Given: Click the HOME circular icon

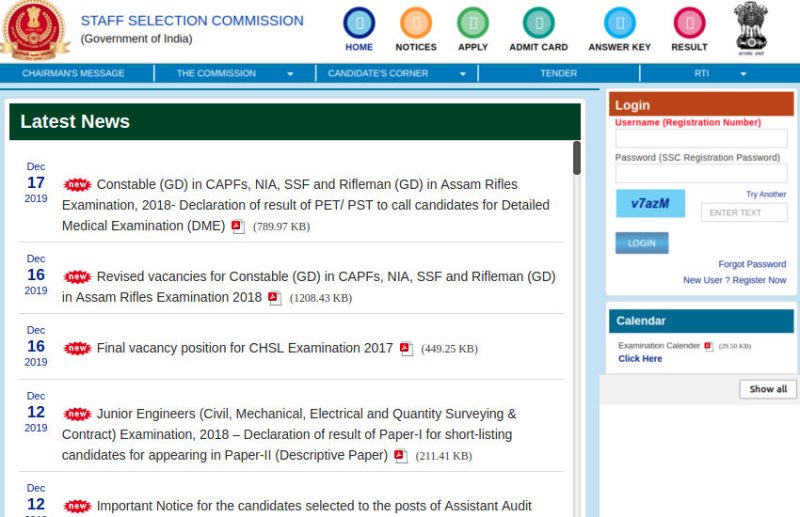Looking at the screenshot, I should coord(359,23).
